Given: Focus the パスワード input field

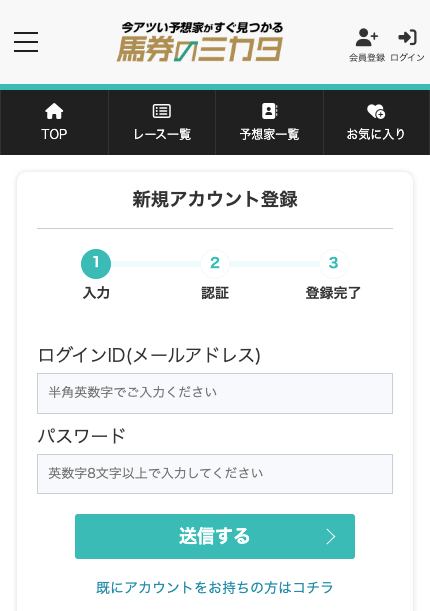Looking at the screenshot, I should pyautogui.click(x=215, y=474).
